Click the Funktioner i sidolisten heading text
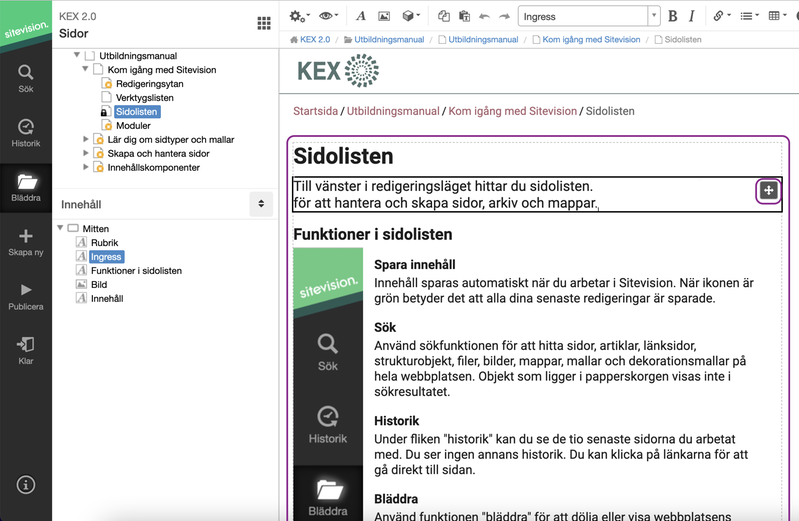Screen dimensions: 799x521 point(373,235)
